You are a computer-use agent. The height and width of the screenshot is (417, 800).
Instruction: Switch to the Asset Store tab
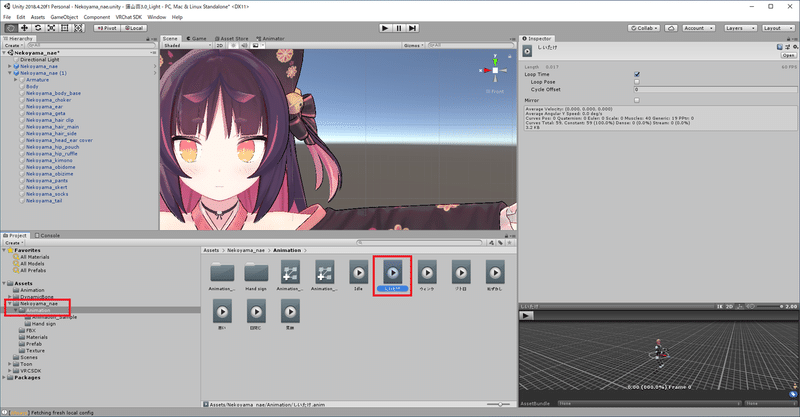point(232,39)
